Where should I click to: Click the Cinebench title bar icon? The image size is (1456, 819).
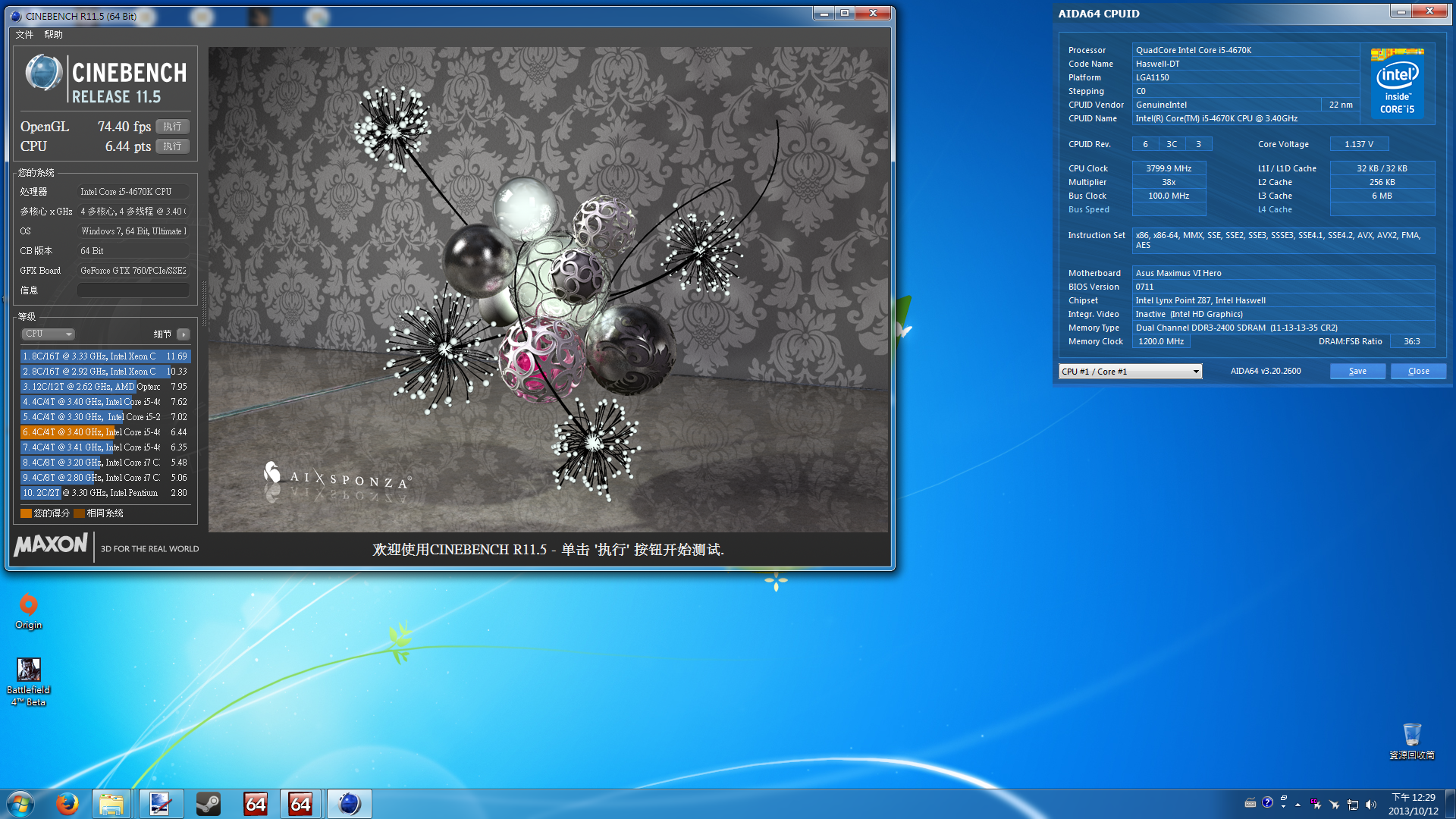(x=16, y=16)
